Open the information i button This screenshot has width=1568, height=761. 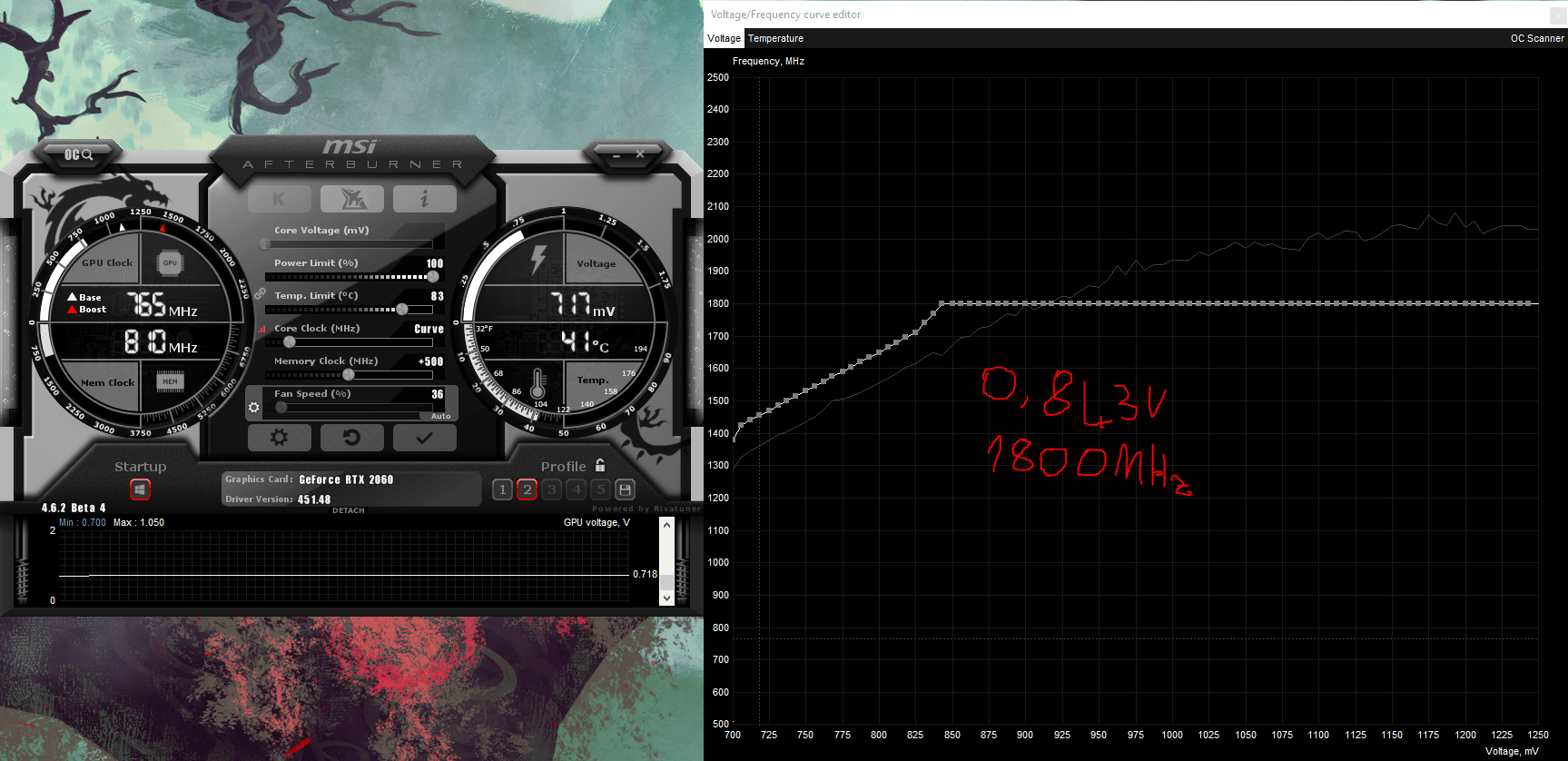(424, 199)
